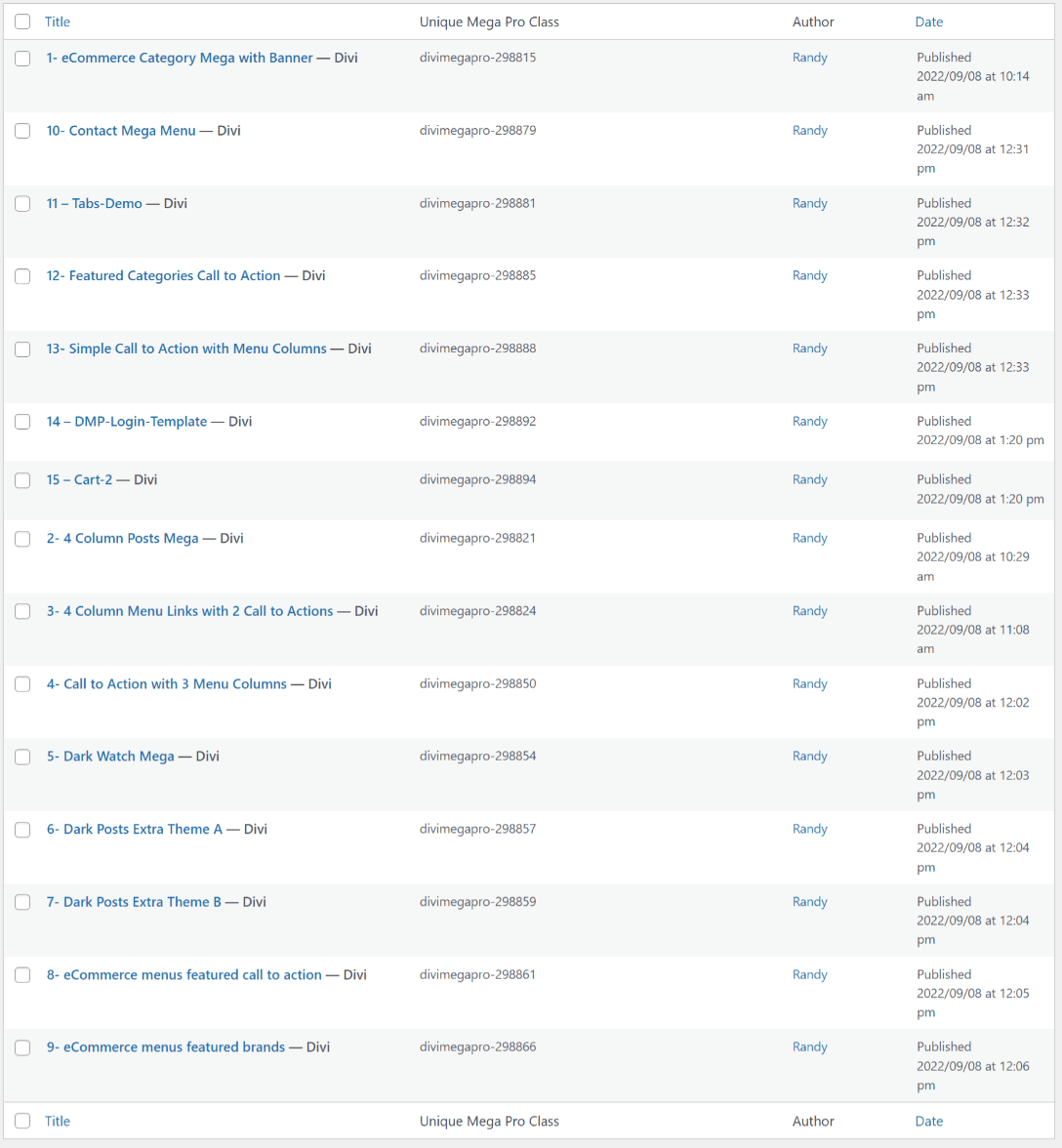Screen dimensions: 1062x1148
Task: Select the "11 – Tabs-Demo" row checkbox
Action: point(22,203)
